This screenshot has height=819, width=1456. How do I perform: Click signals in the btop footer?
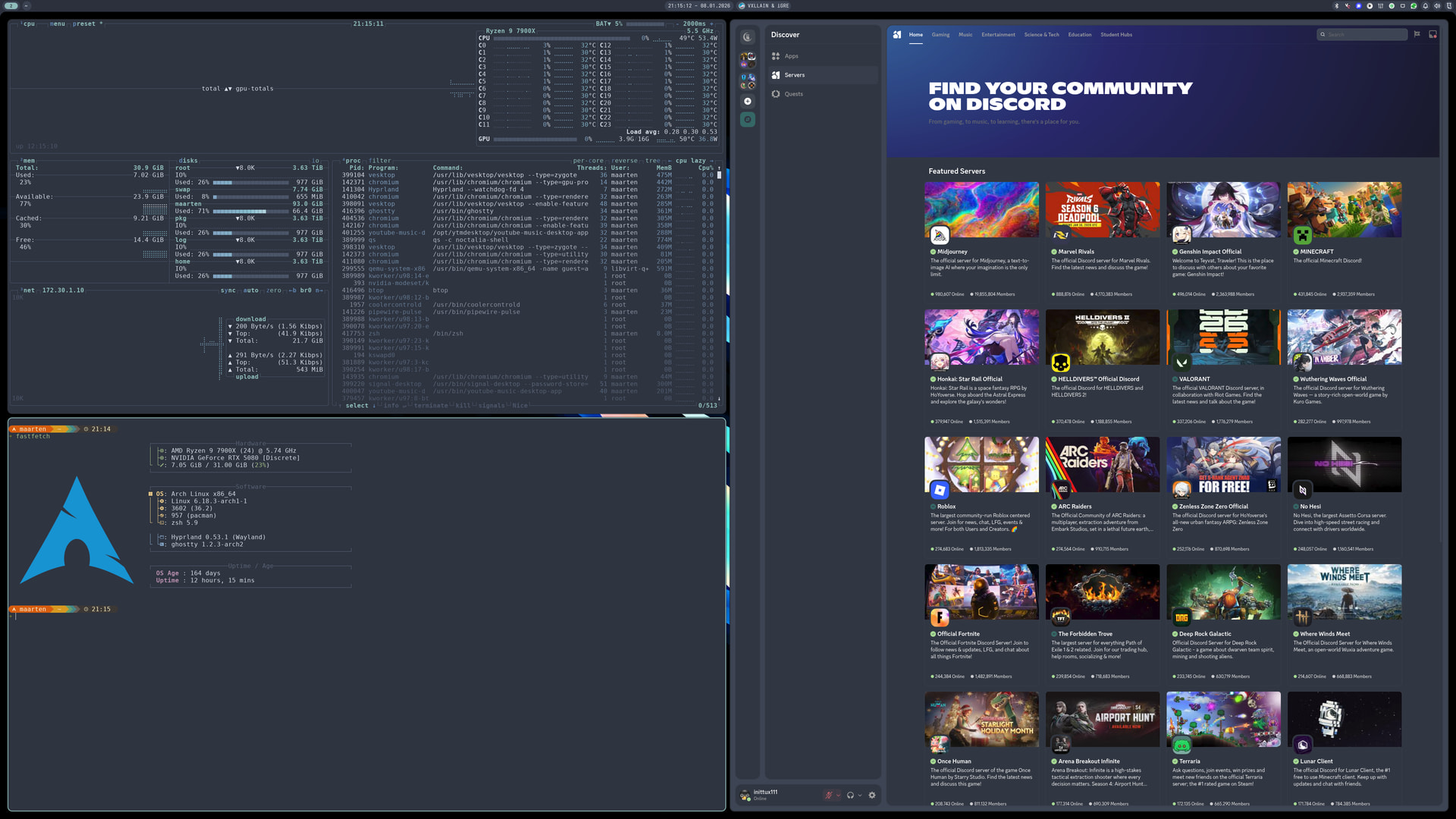tap(491, 406)
